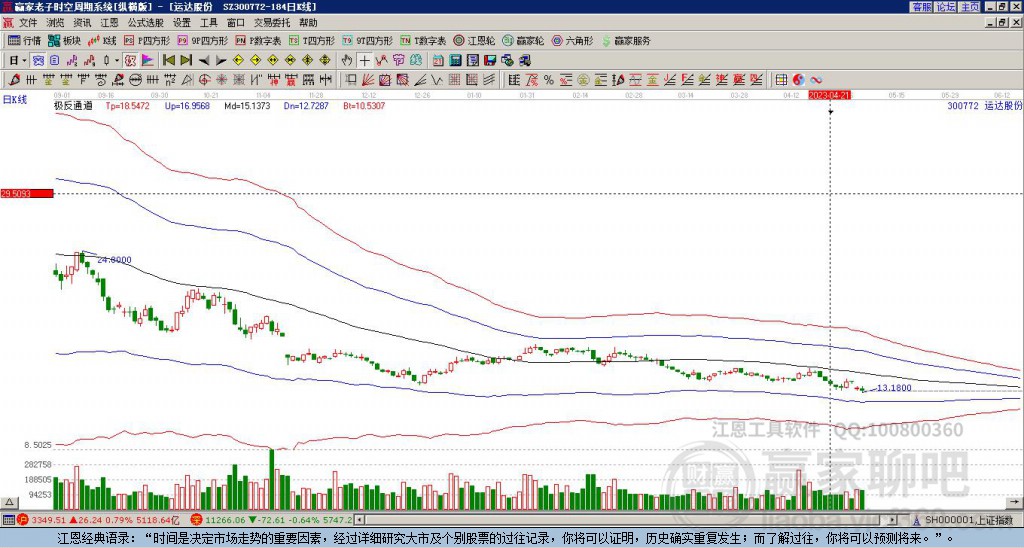Open the 帮助 menu
Screen dimensions: 1024x548
pyautogui.click(x=308, y=23)
